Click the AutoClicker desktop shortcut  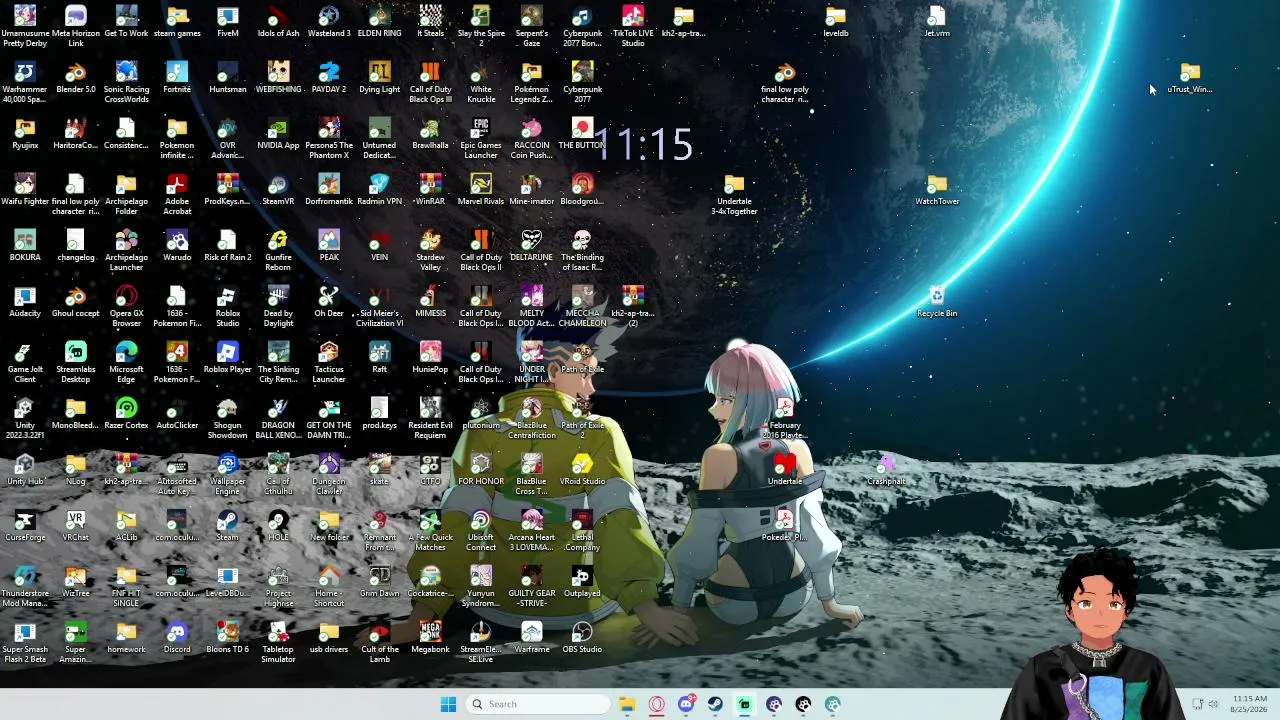177,414
